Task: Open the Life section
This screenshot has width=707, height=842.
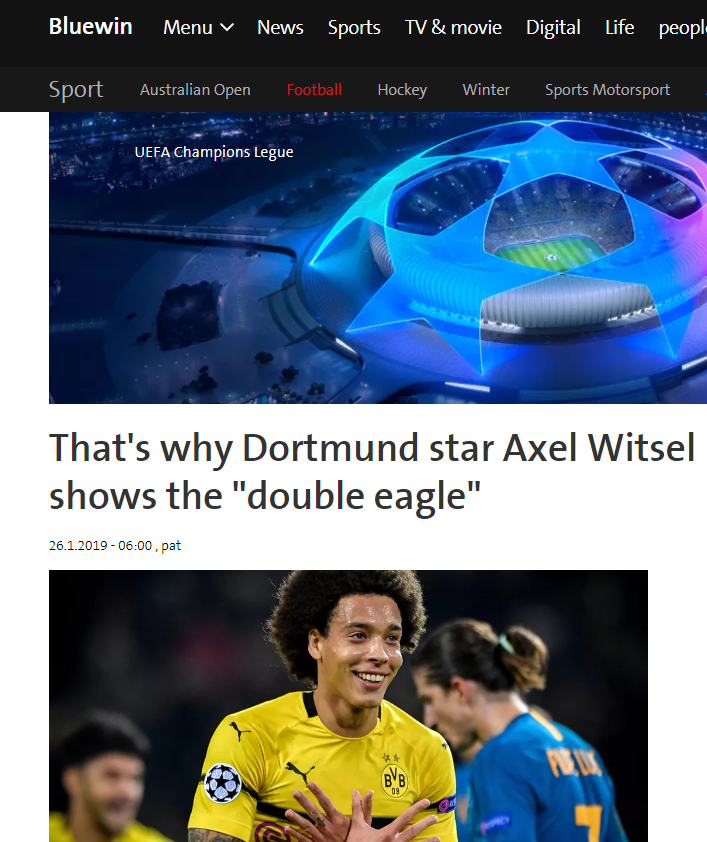Action: [619, 27]
